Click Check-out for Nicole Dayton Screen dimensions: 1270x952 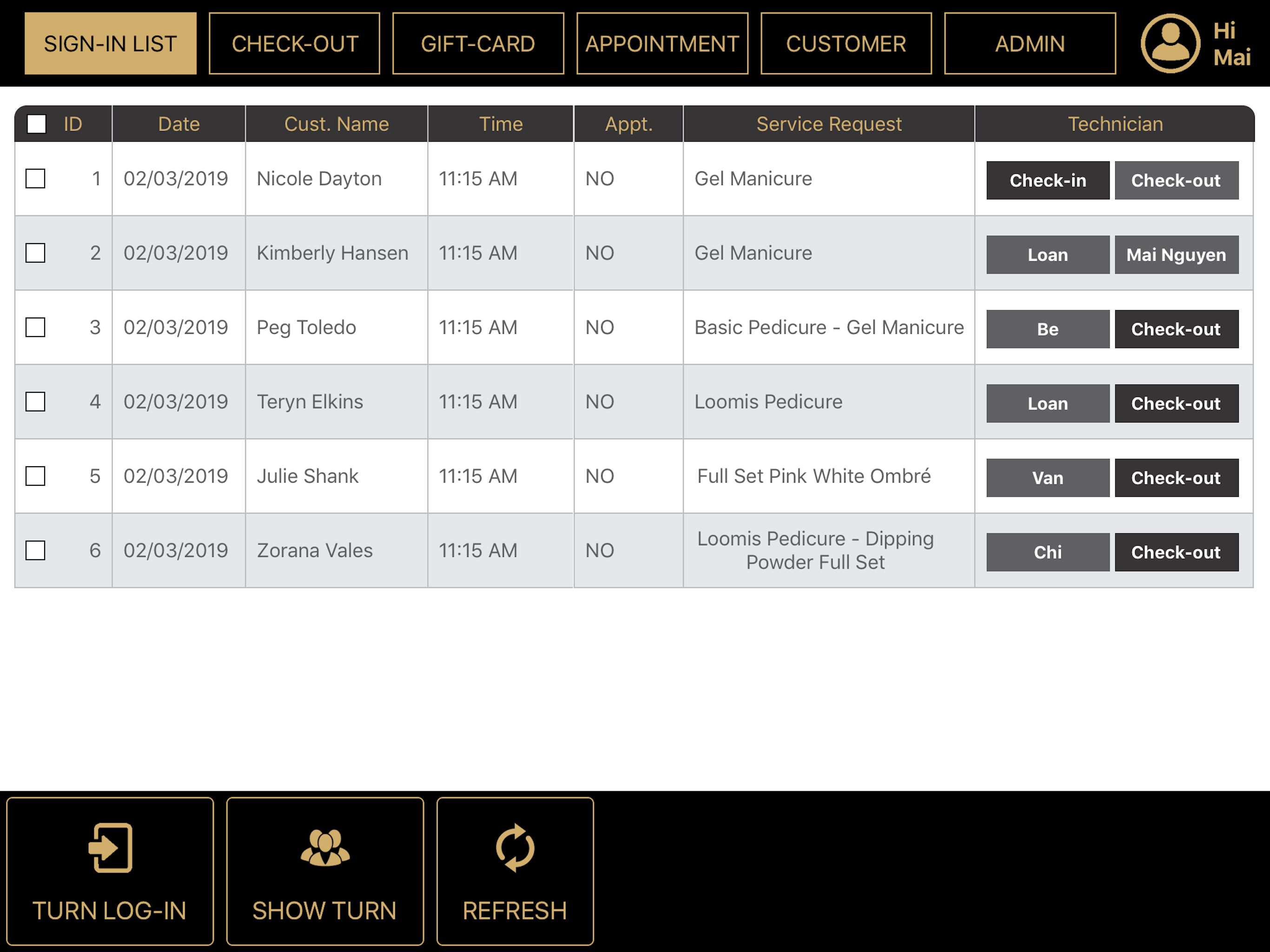(x=1177, y=180)
